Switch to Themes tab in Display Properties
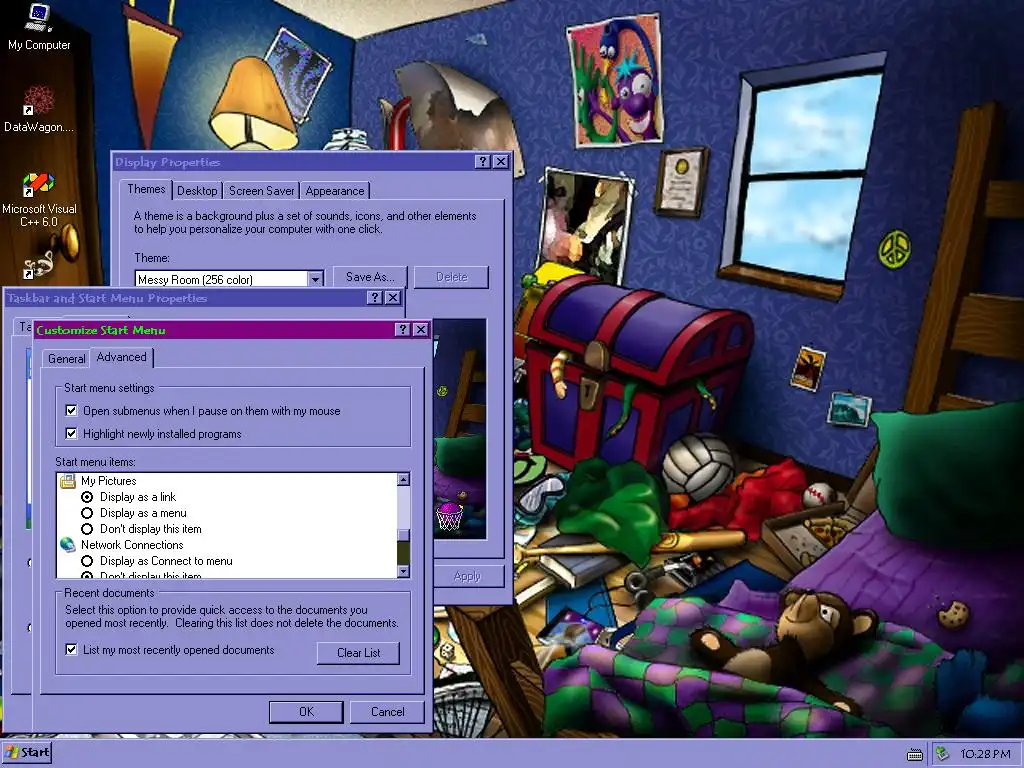This screenshot has height=768, width=1024. [146, 189]
